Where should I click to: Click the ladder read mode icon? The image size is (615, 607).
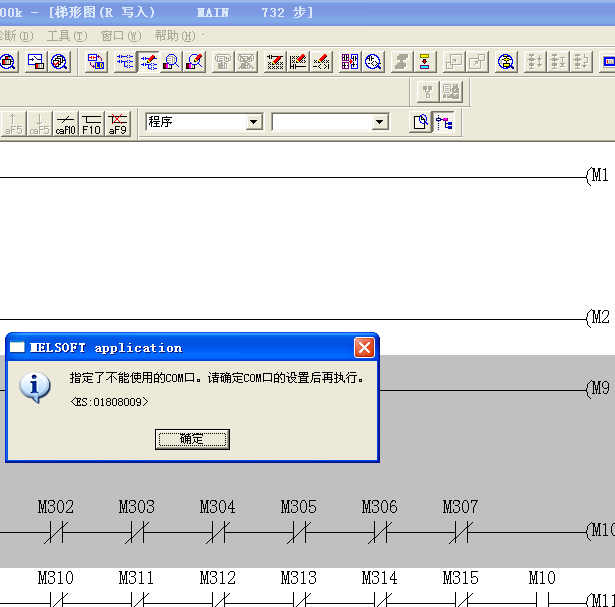coord(125,62)
